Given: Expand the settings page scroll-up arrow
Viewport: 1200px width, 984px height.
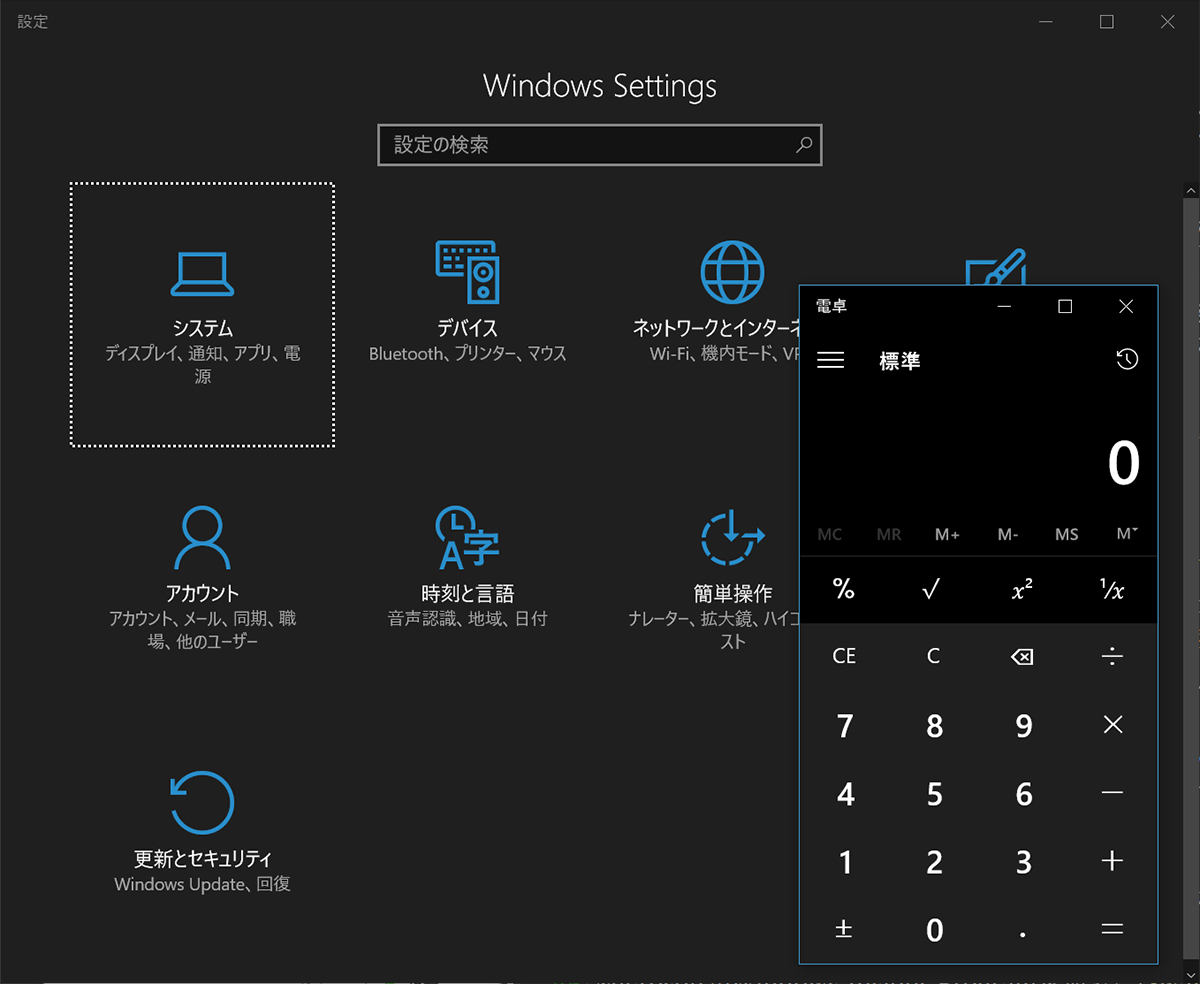Looking at the screenshot, I should point(1190,189).
